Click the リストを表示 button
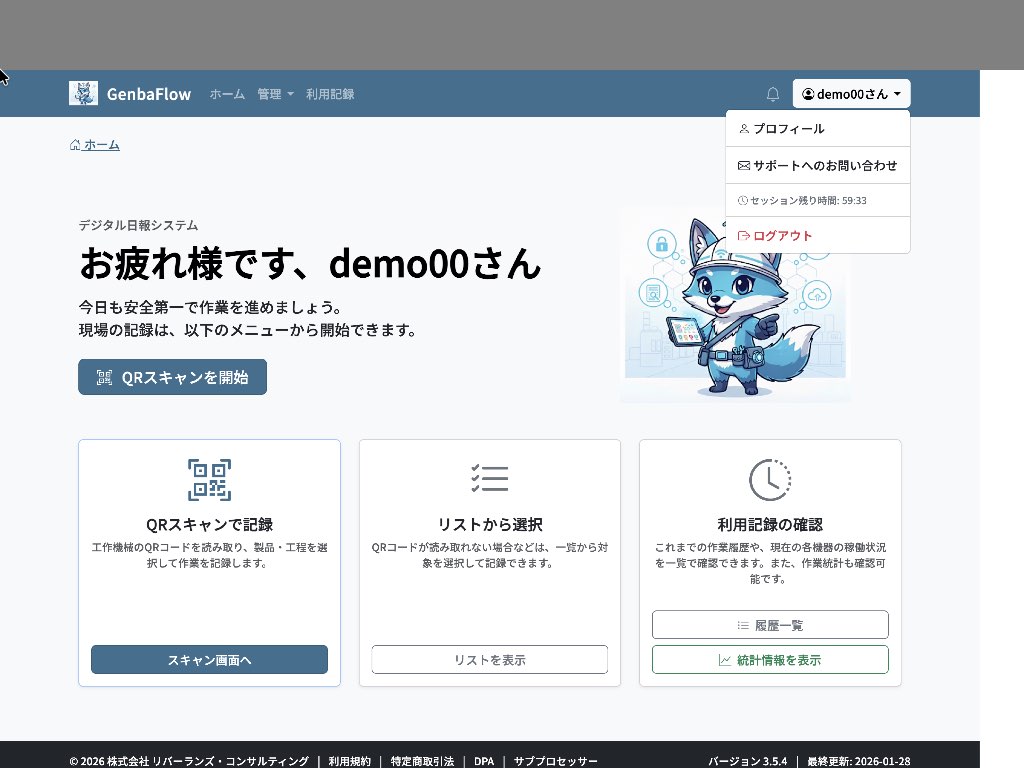This screenshot has height=768, width=1024. coord(489,660)
